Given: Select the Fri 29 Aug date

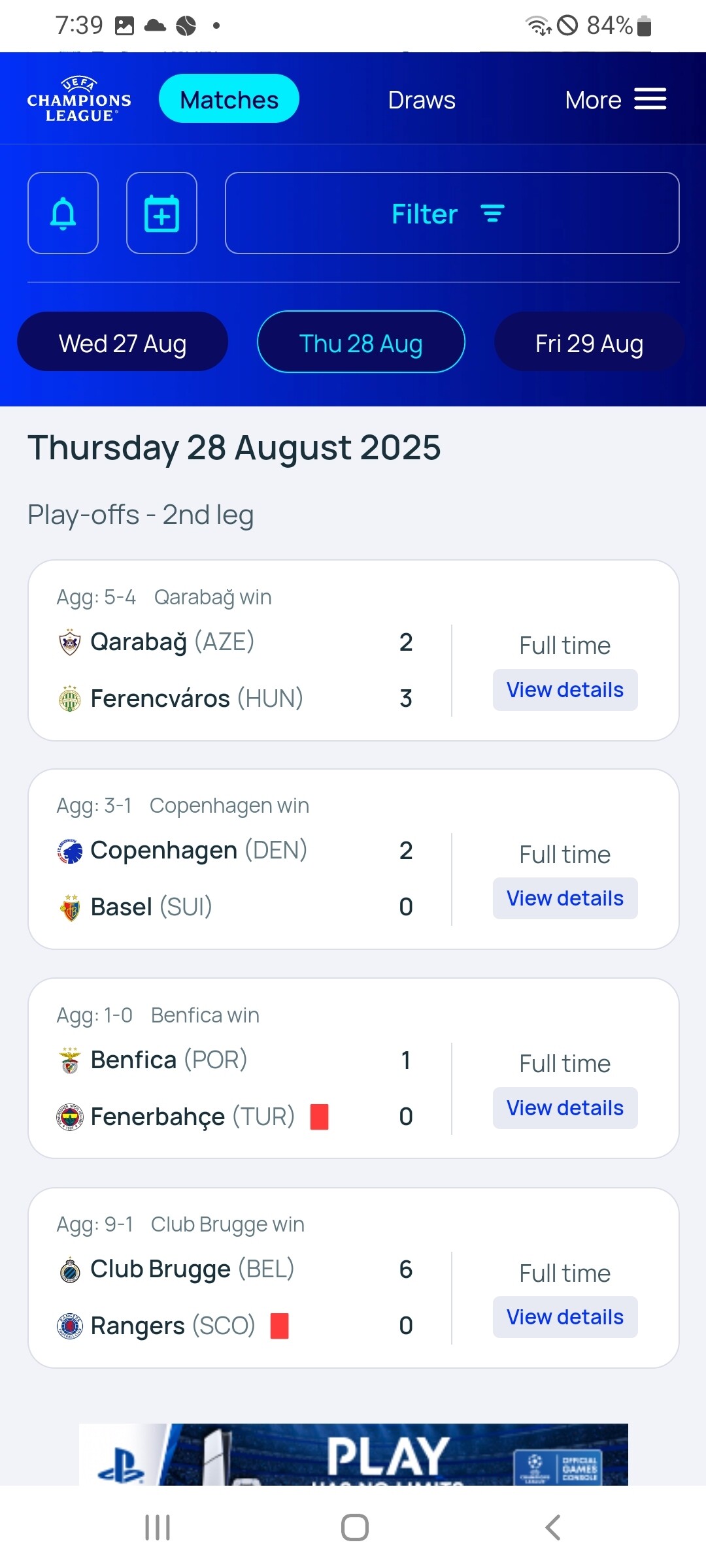Looking at the screenshot, I should tap(589, 342).
